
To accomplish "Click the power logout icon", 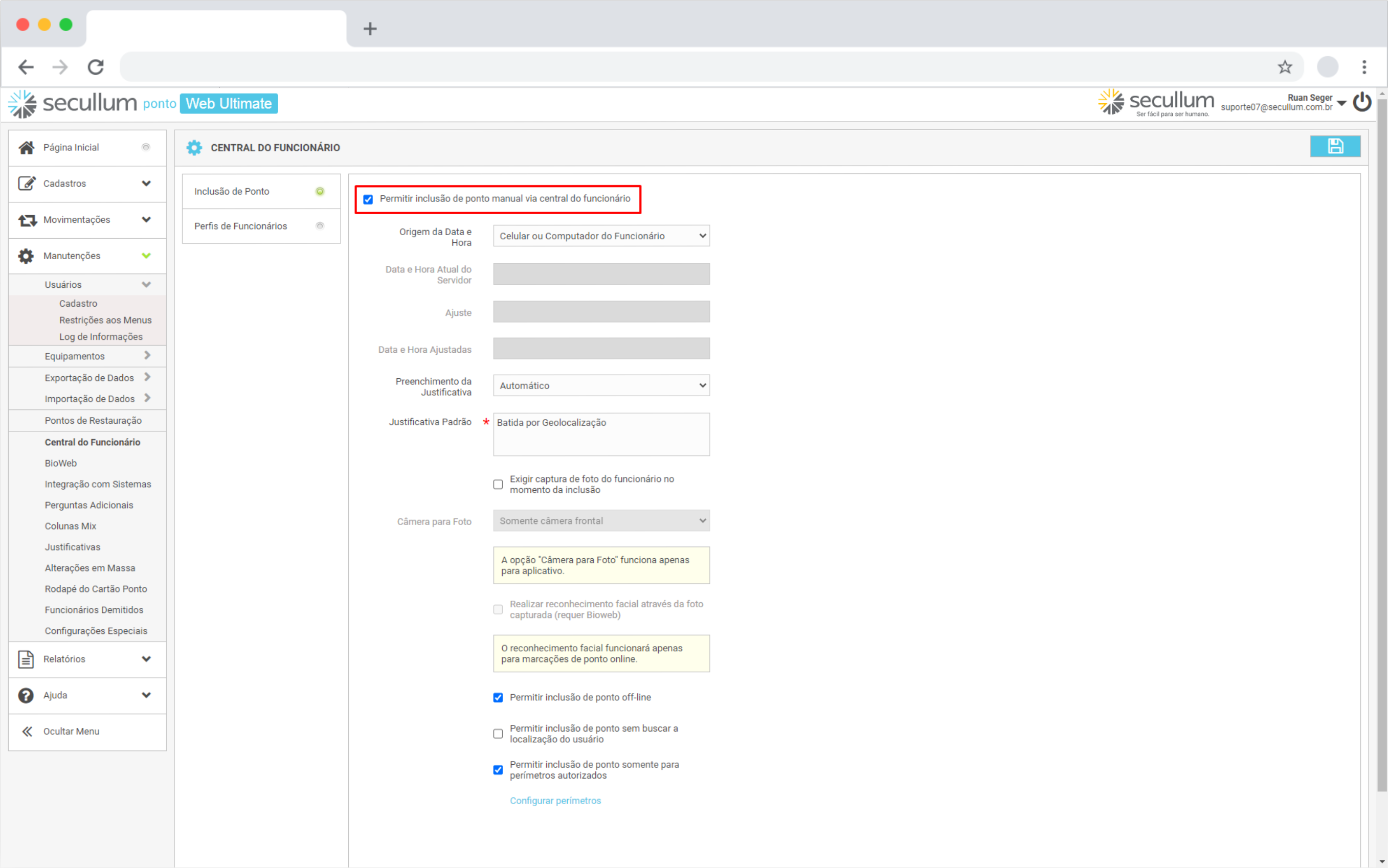I will 1361,103.
